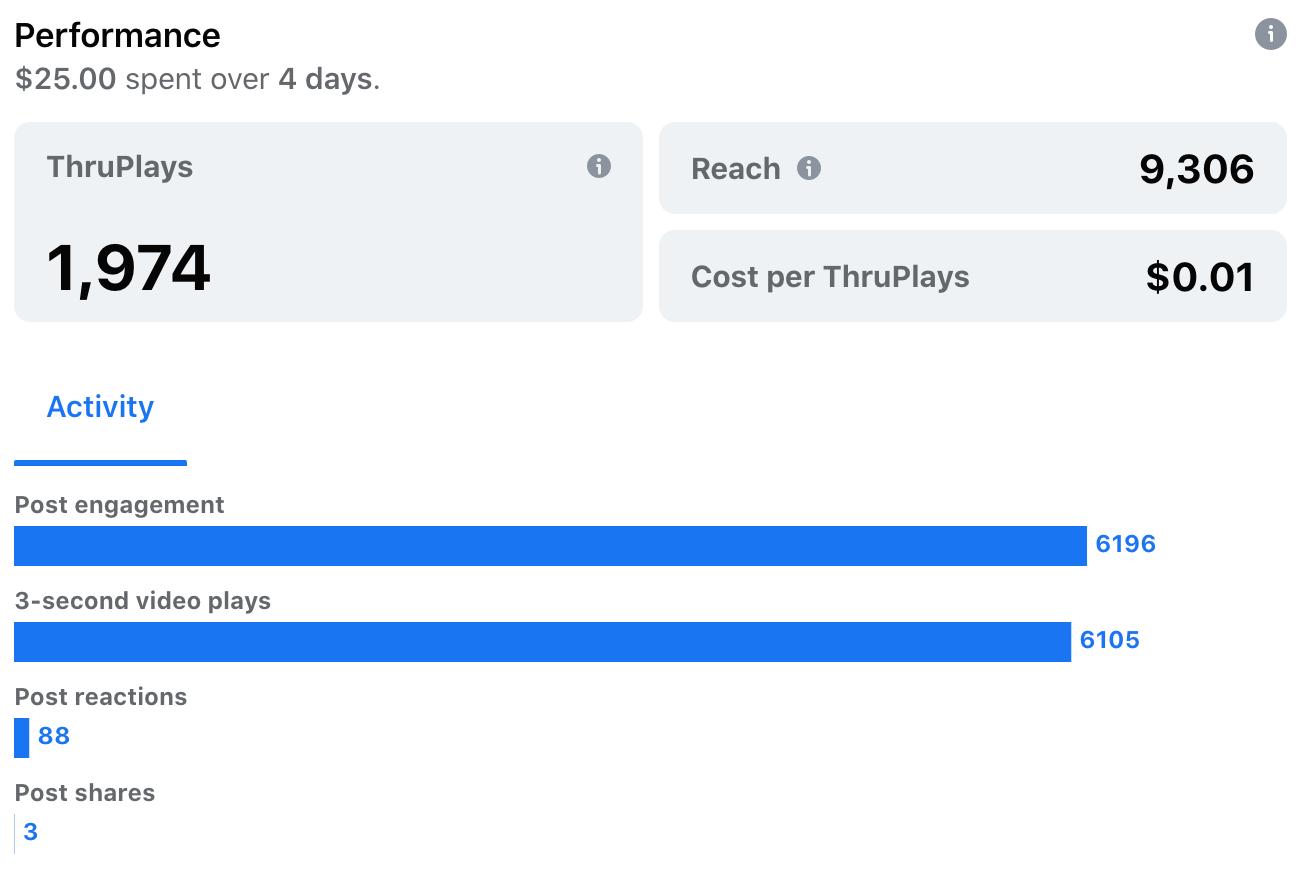Click the 88 post reactions value
The height and width of the screenshot is (876, 1296).
(54, 736)
